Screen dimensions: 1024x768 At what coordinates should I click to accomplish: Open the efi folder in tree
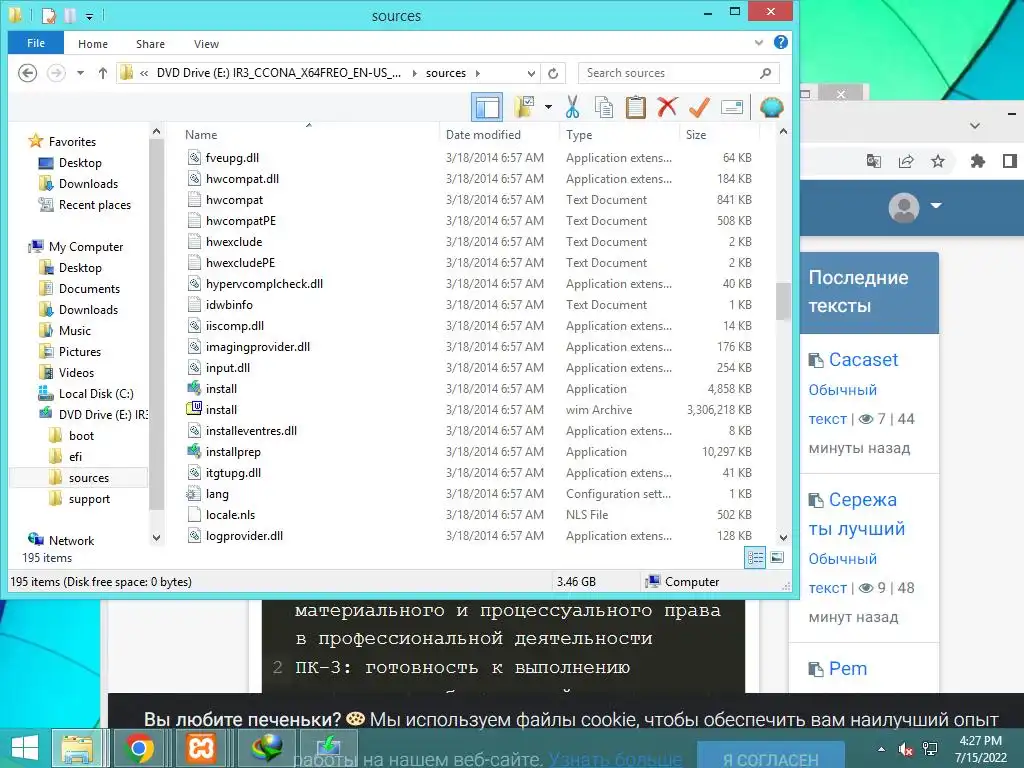coord(75,456)
